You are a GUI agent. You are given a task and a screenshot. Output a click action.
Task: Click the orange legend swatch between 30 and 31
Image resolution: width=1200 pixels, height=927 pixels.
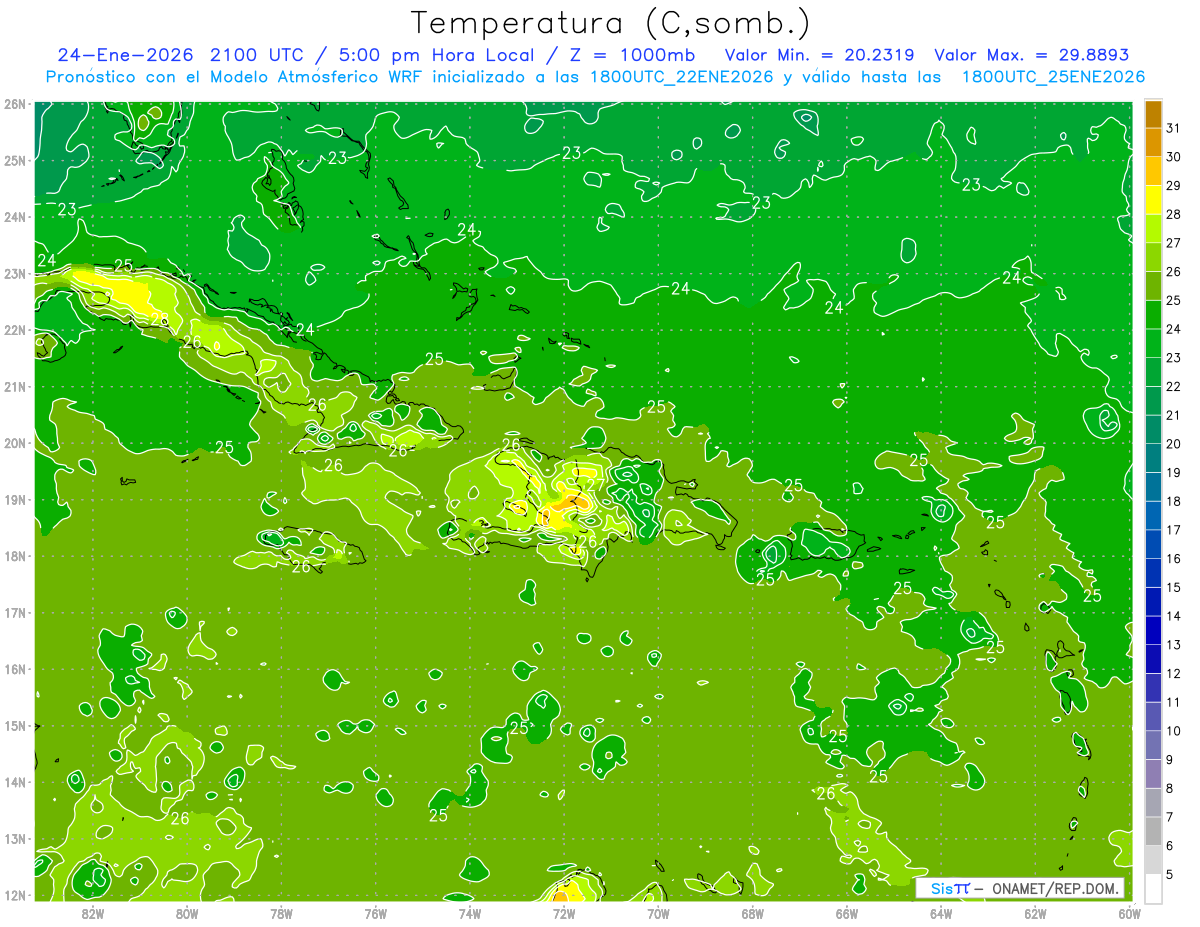pyautogui.click(x=1153, y=143)
